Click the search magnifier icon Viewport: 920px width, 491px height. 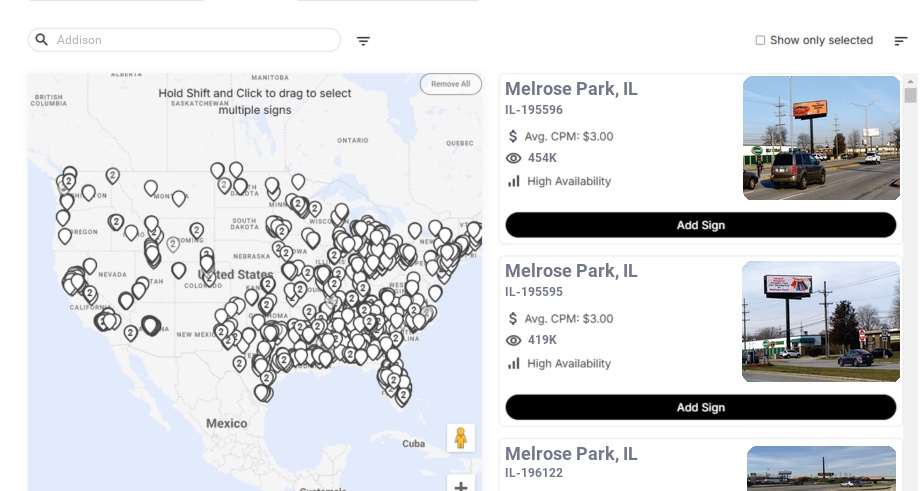click(x=42, y=40)
